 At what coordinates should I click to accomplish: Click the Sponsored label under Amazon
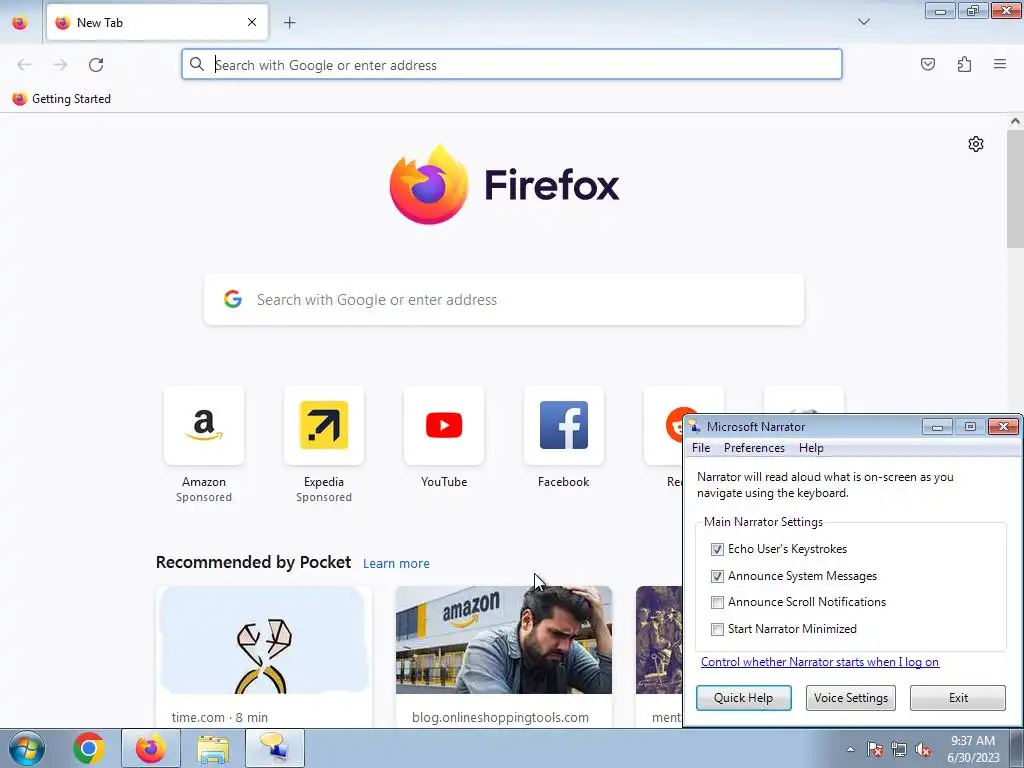204,497
